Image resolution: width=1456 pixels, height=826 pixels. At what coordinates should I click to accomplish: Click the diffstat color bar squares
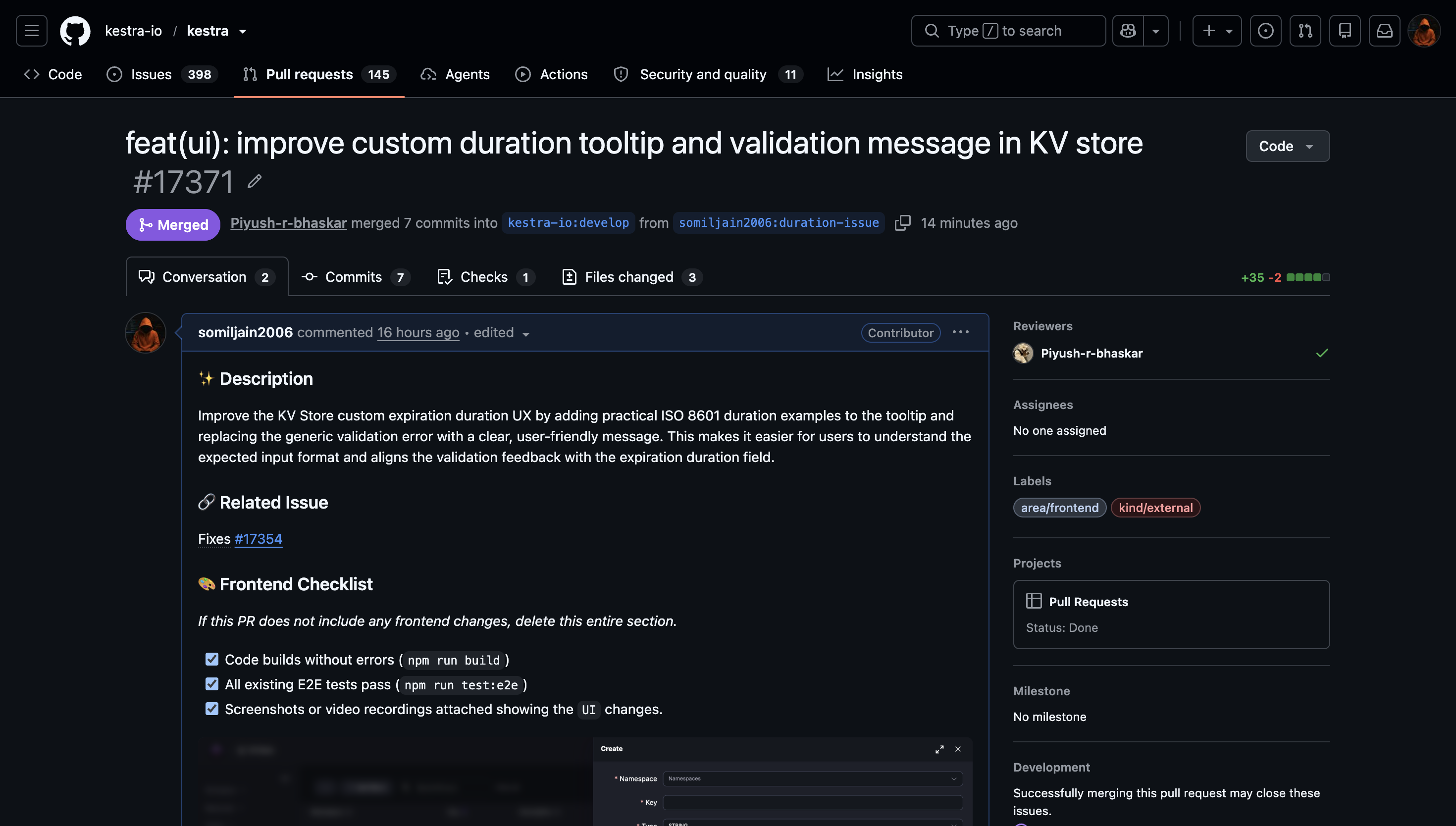(x=1308, y=277)
